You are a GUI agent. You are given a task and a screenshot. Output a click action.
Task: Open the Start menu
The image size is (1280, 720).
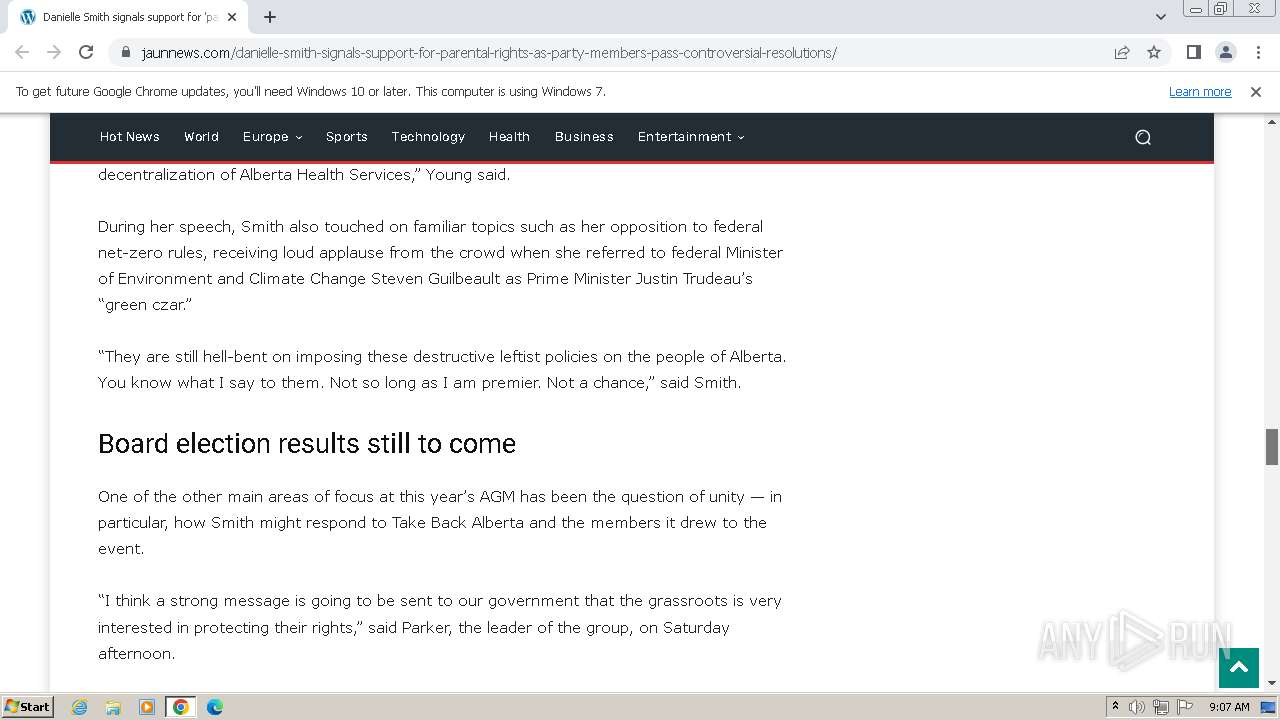coord(27,707)
